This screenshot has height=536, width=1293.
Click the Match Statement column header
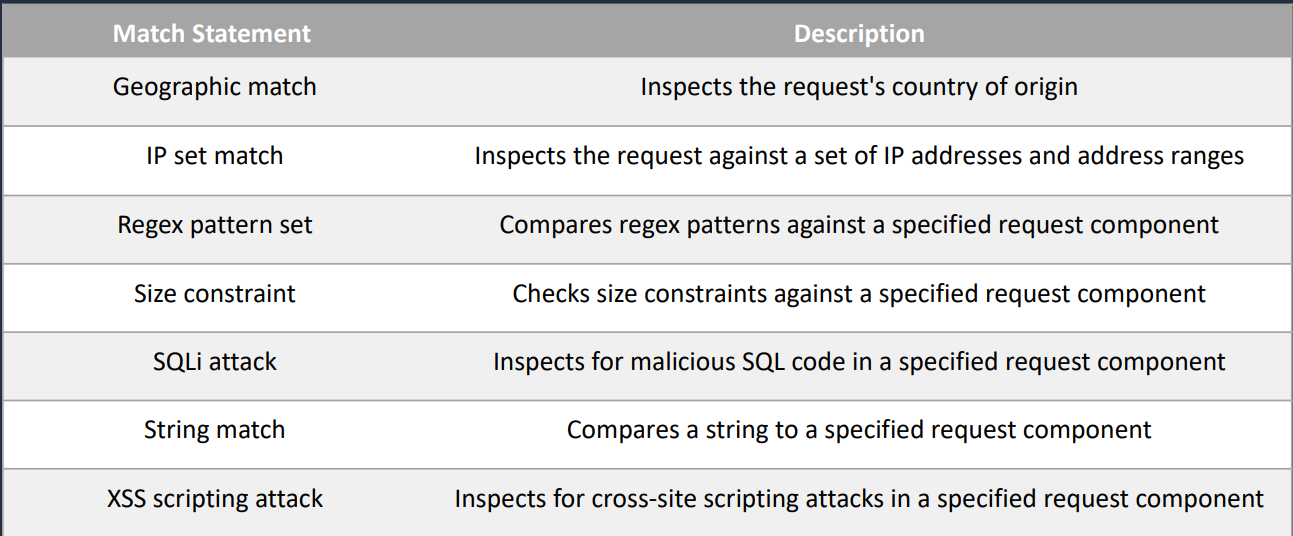click(212, 34)
